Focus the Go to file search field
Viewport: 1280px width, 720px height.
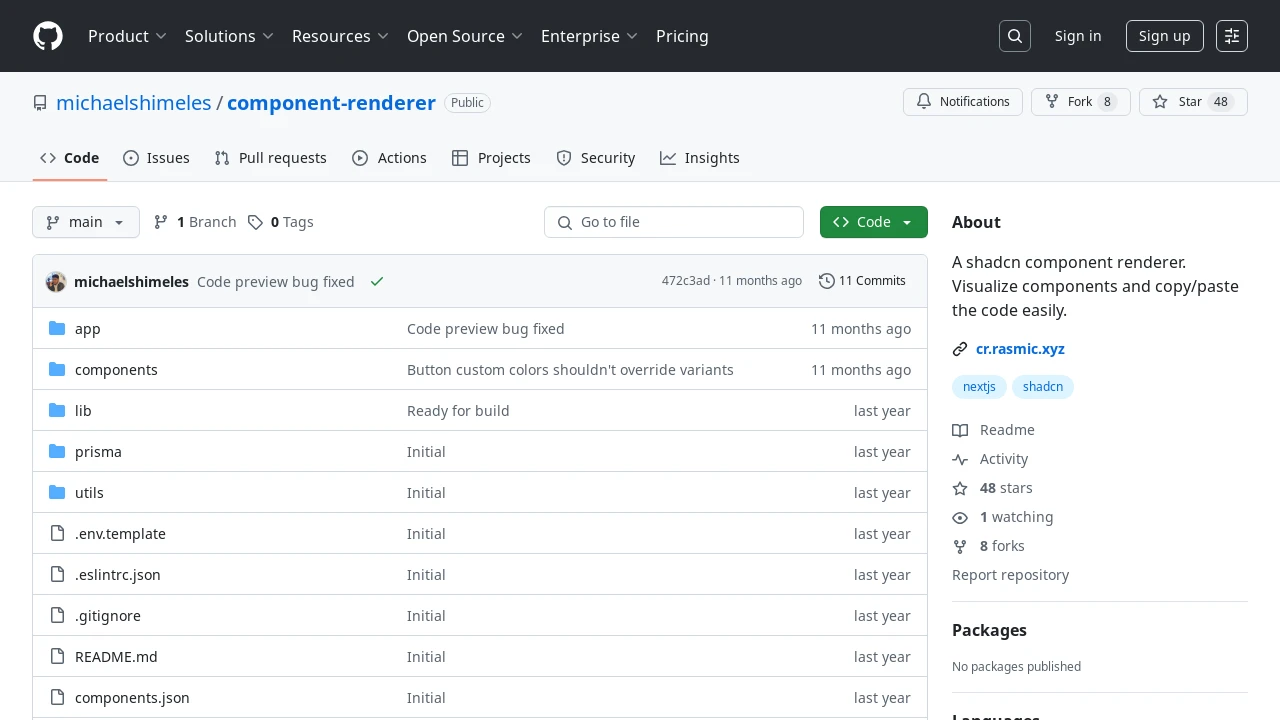(674, 222)
